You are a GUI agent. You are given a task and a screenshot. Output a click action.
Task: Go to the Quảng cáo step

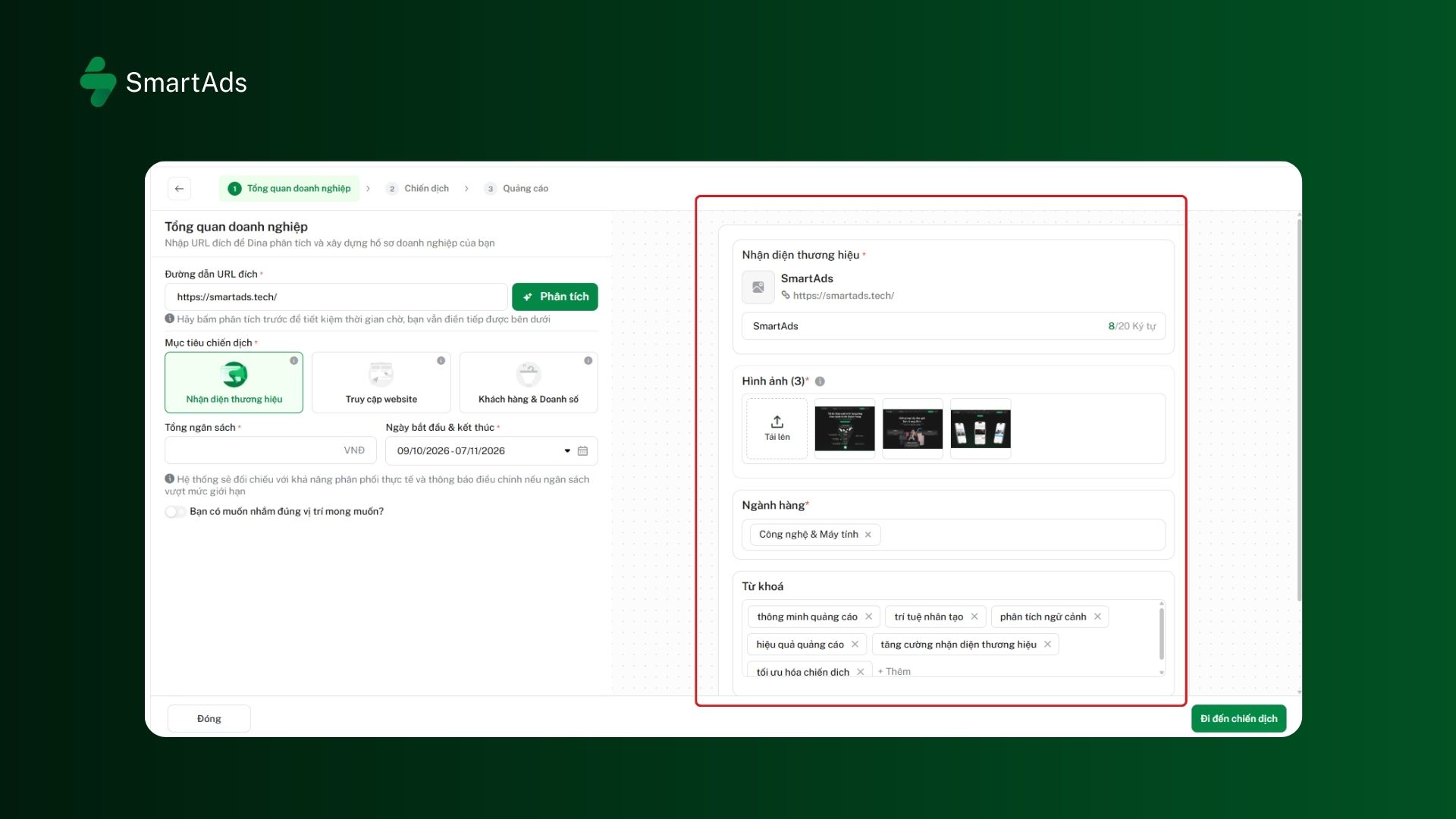pyautogui.click(x=516, y=189)
